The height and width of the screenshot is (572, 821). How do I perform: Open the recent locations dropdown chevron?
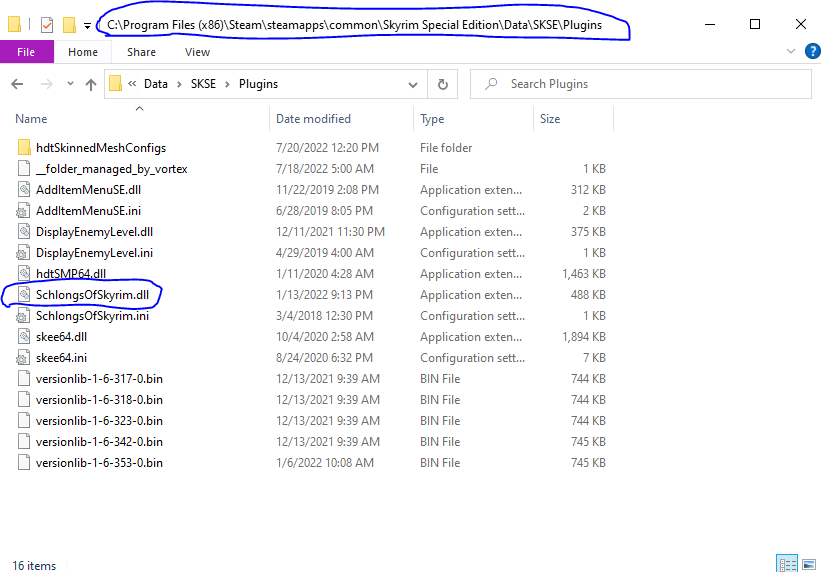pos(70,84)
